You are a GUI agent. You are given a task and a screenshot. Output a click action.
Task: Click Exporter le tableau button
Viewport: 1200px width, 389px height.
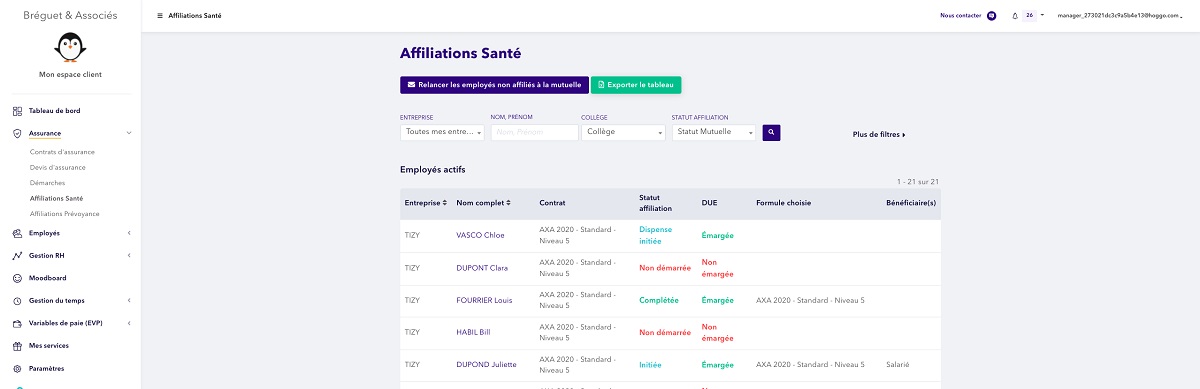636,85
